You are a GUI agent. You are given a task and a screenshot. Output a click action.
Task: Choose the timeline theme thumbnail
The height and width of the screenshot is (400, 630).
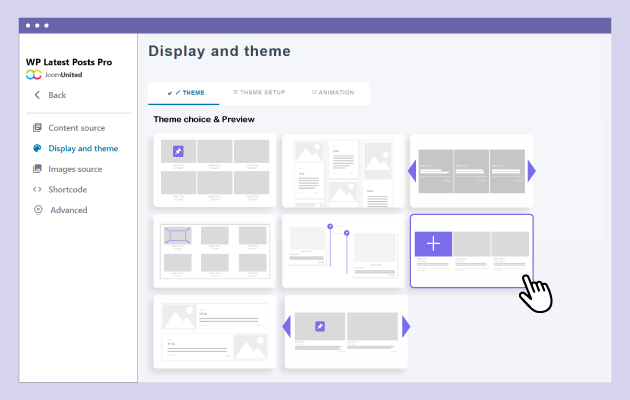(x=343, y=250)
